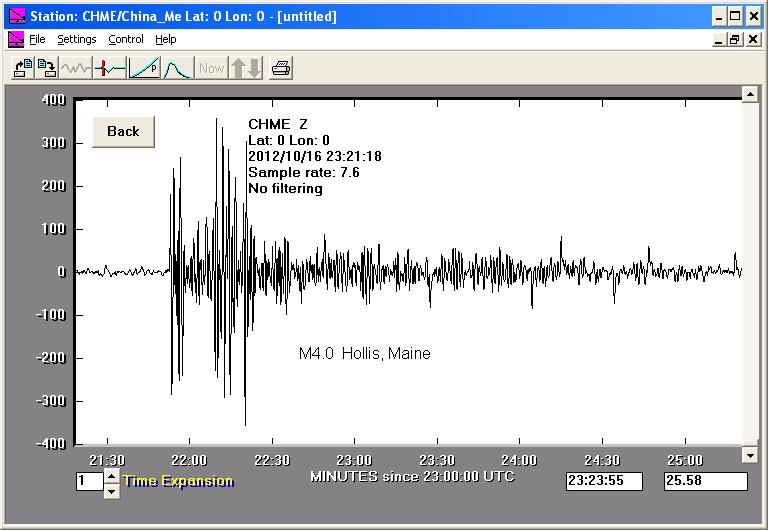
Task: Click the Now toolbar button
Action: tap(211, 68)
